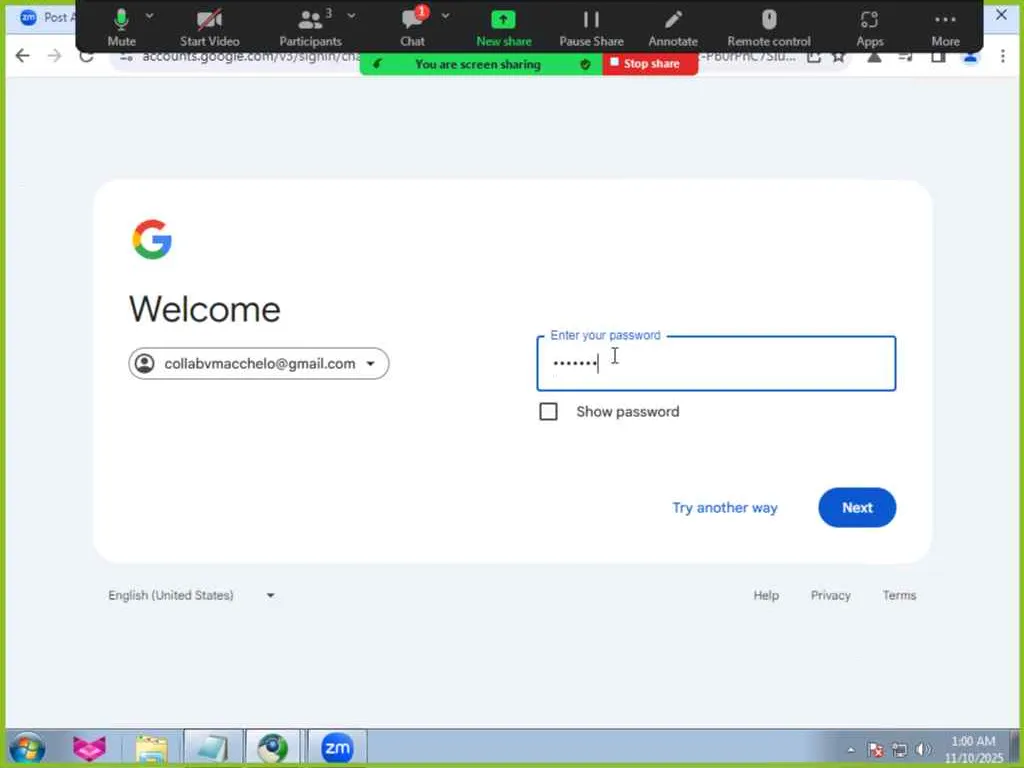Open the browser profile avatar
1024x768 pixels.
970,57
